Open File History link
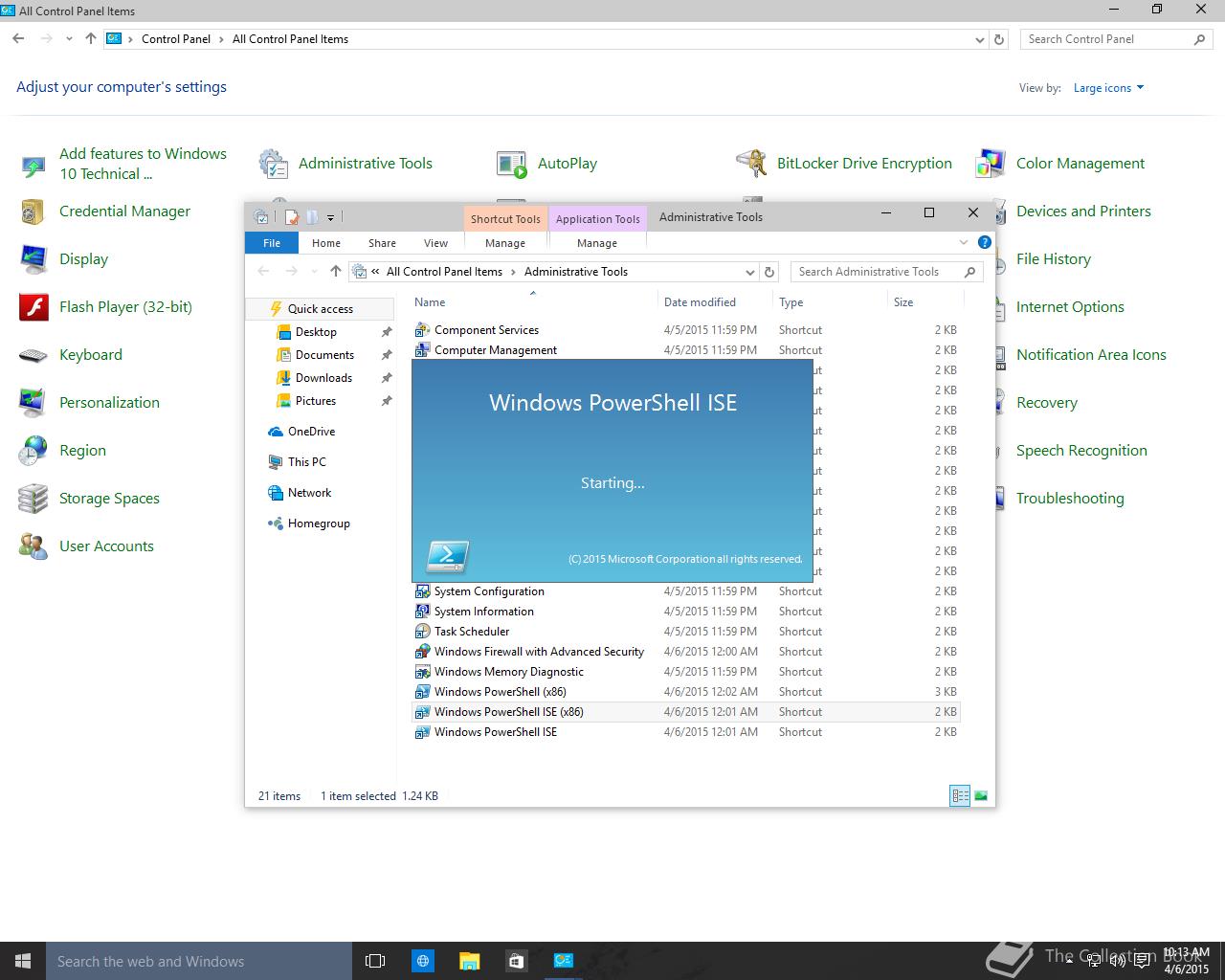 (x=1053, y=259)
